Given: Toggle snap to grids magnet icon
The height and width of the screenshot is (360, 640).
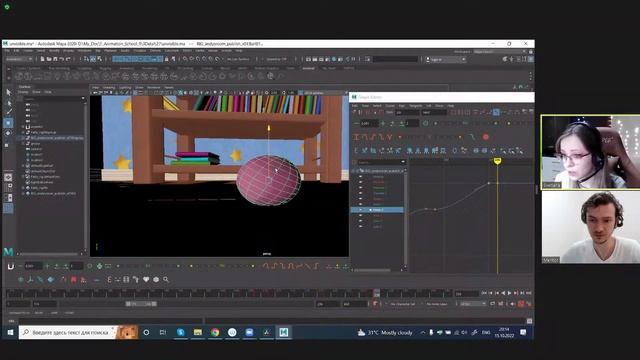Looking at the screenshot, I should [185, 59].
